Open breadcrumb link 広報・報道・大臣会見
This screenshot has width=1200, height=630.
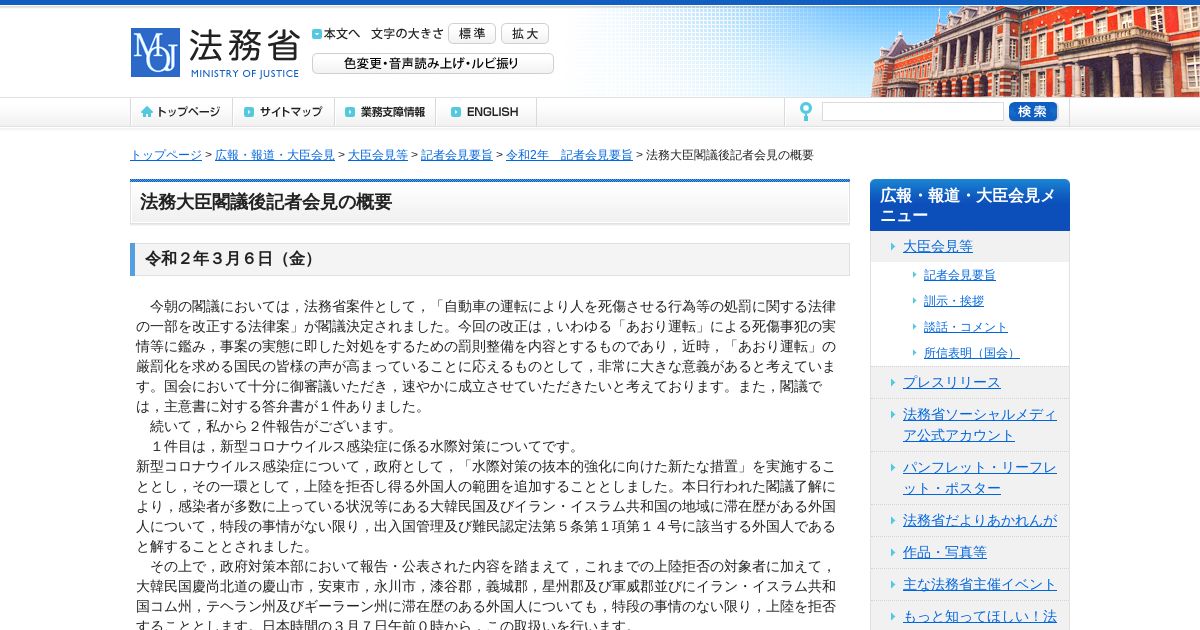(x=275, y=155)
